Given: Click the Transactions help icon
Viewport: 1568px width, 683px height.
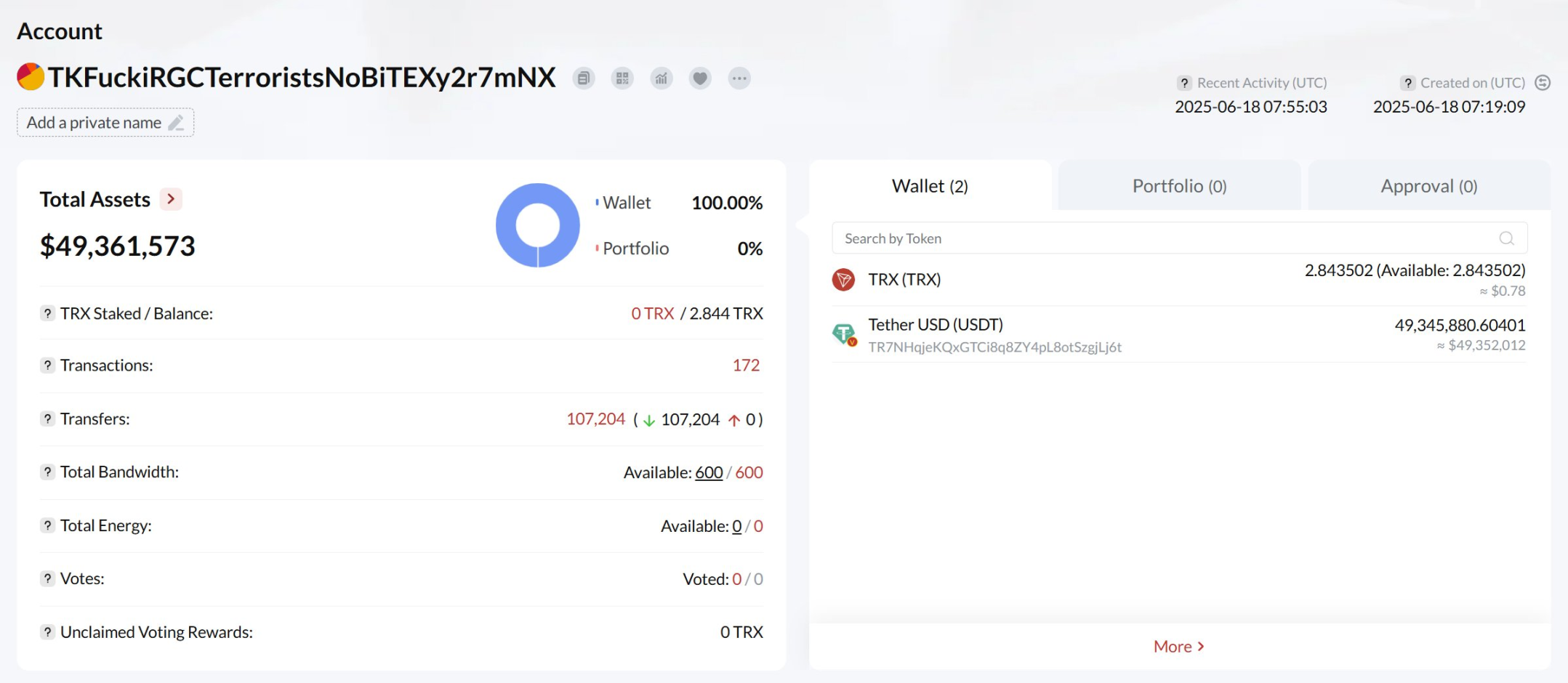Looking at the screenshot, I should 47,365.
